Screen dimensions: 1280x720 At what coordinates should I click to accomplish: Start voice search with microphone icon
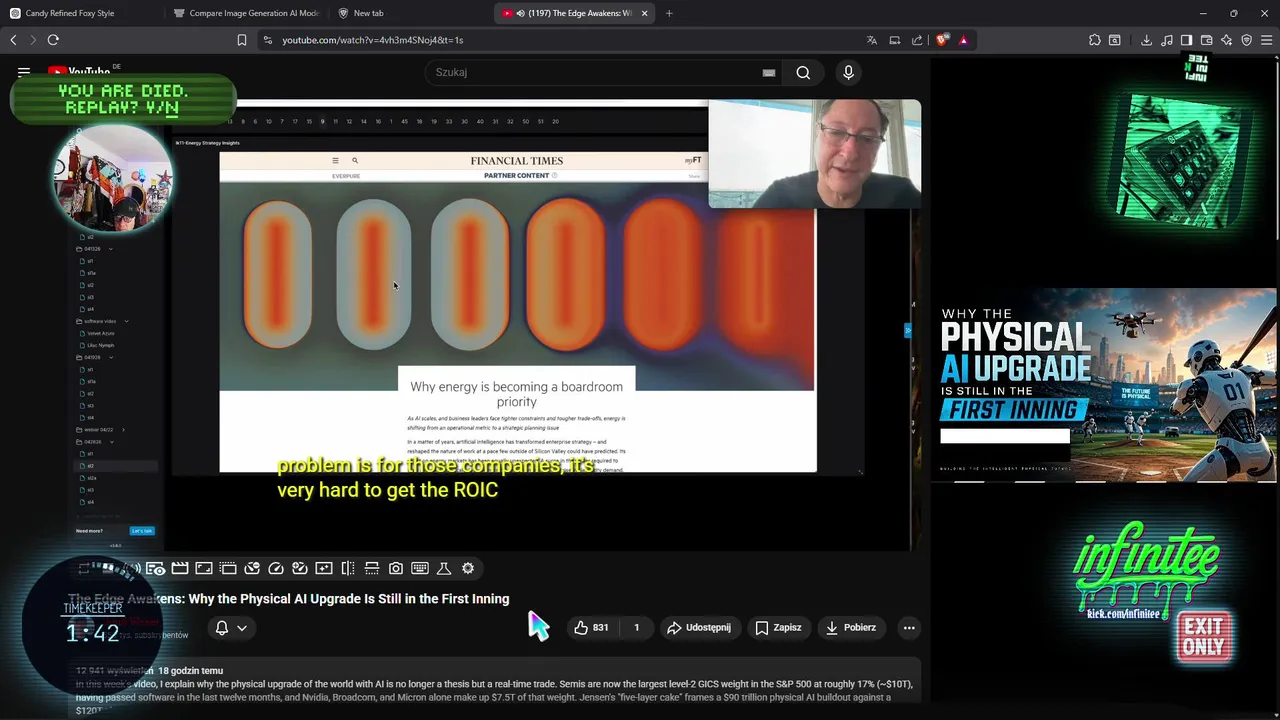(848, 72)
